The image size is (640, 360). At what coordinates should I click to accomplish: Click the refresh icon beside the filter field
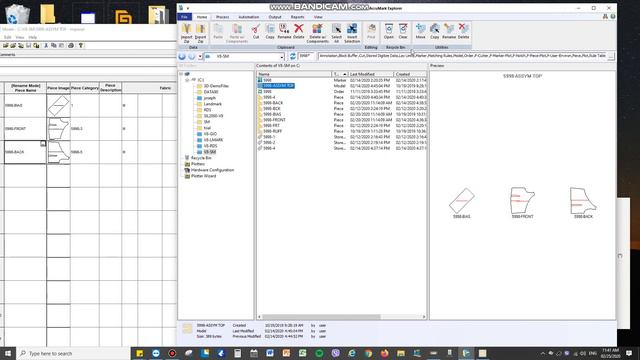[x=293, y=56]
